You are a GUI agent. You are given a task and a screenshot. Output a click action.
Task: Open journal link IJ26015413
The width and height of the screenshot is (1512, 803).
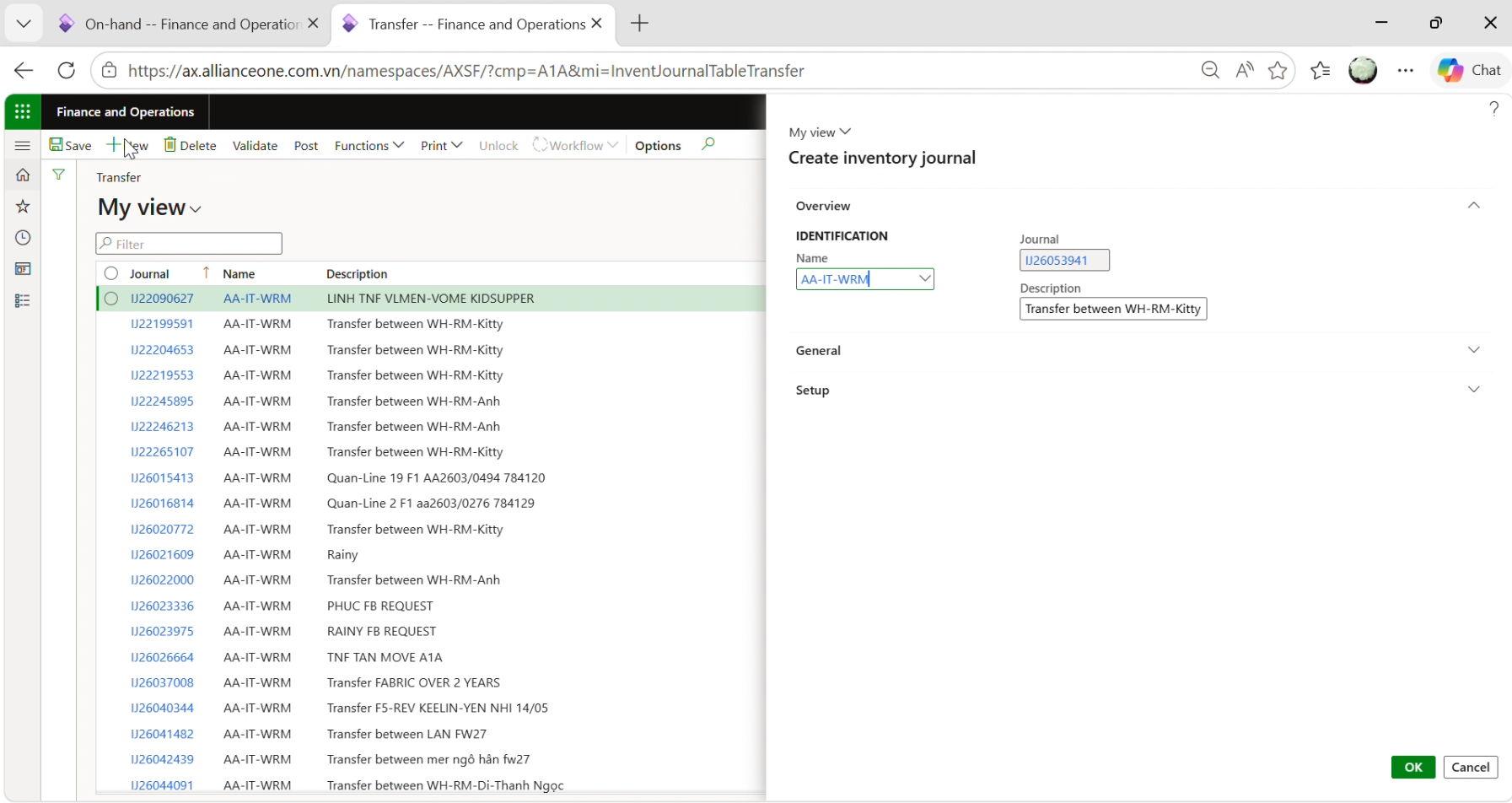[x=162, y=478]
